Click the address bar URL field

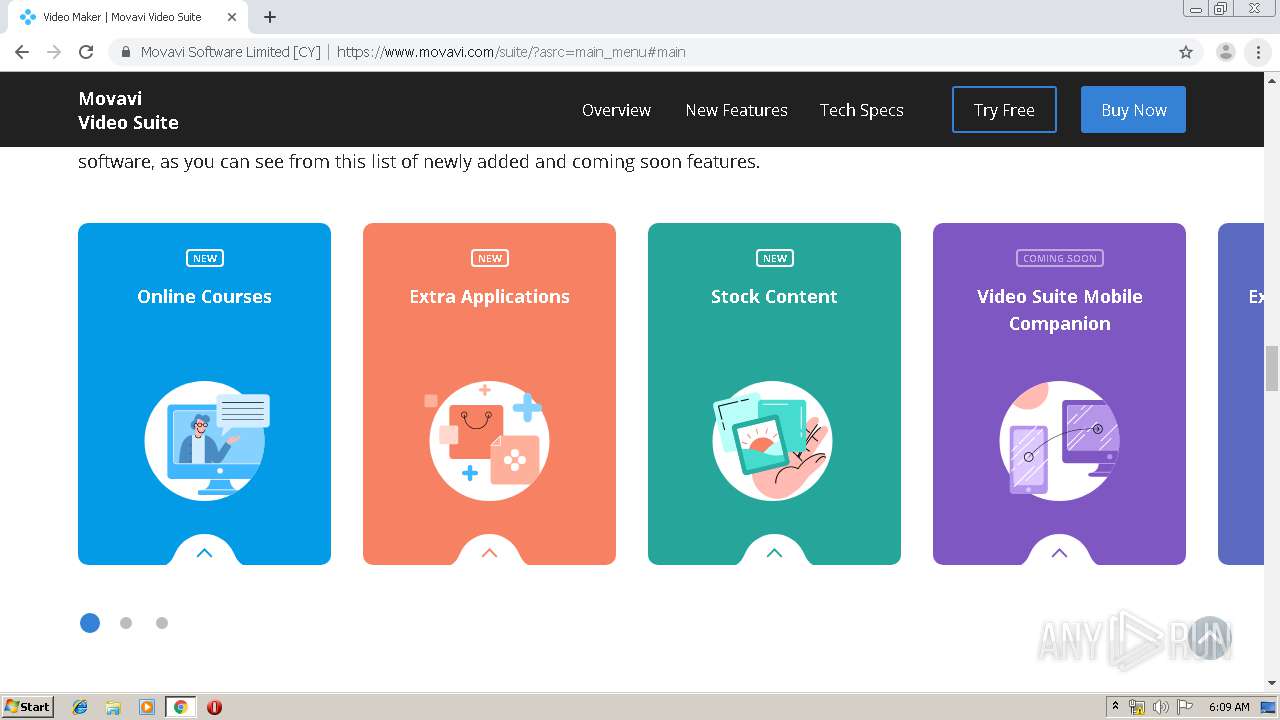(640, 52)
